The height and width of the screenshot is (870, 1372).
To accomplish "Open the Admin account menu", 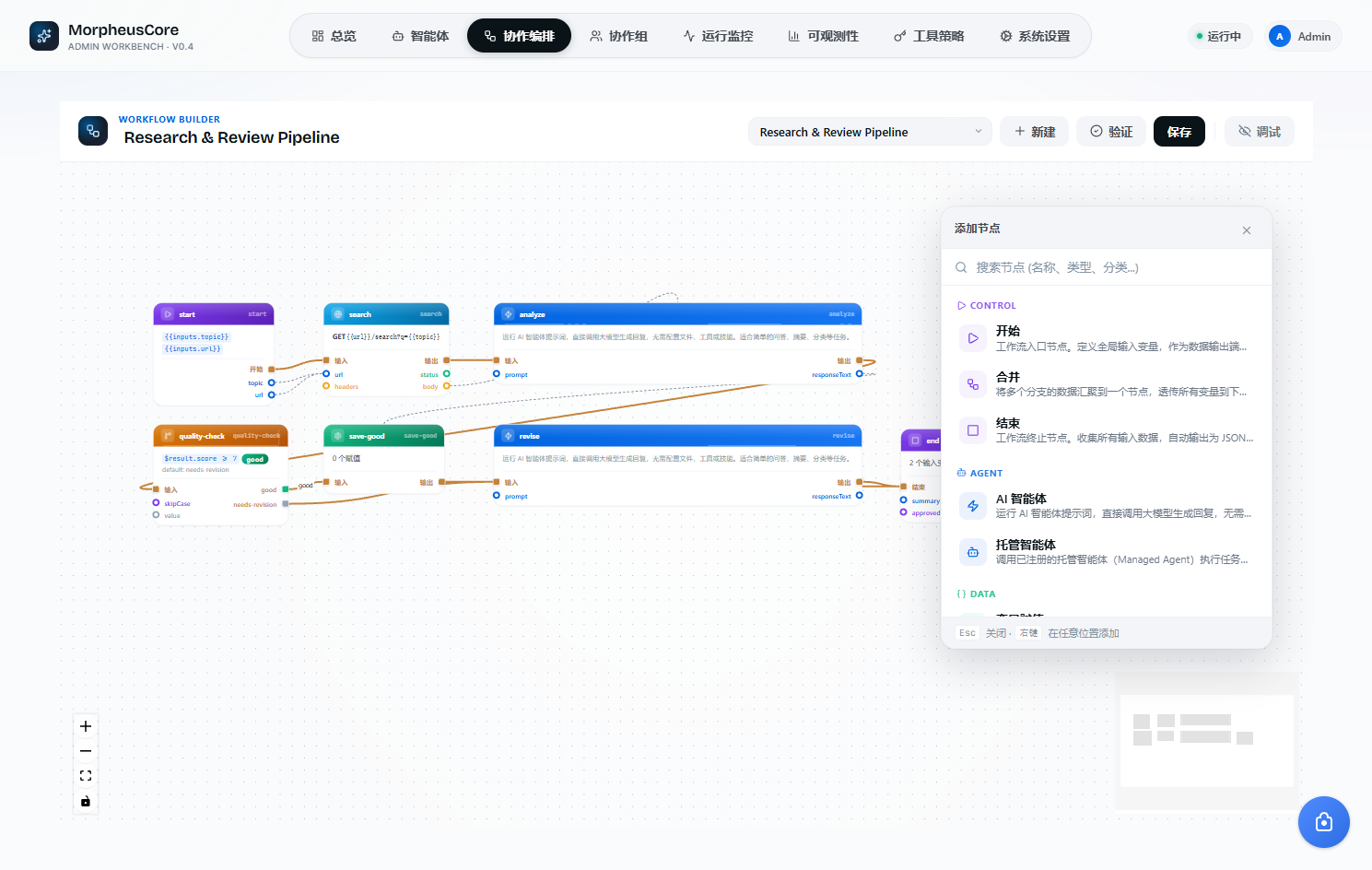I will point(1301,36).
